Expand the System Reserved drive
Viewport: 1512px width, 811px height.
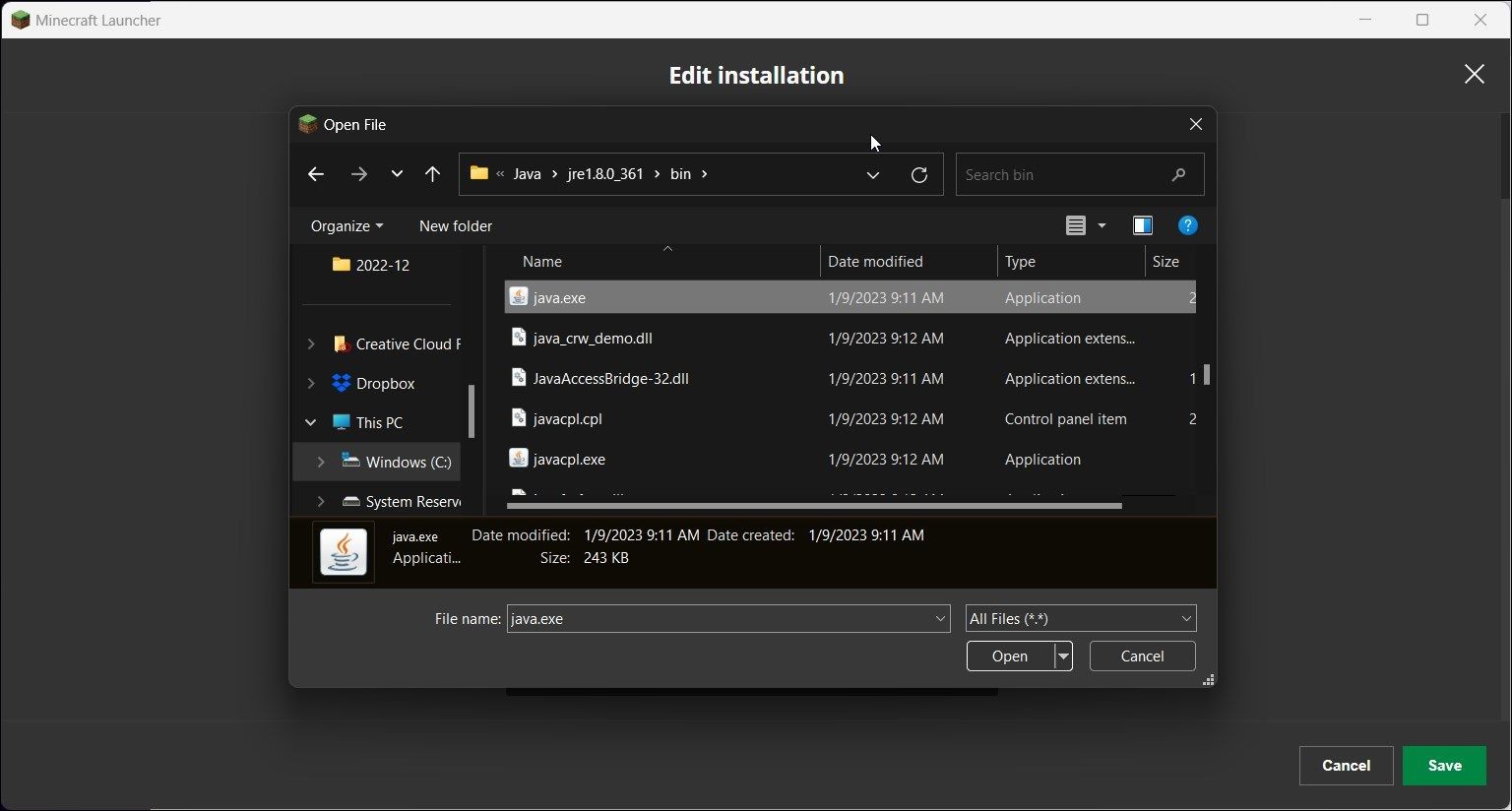coord(321,501)
